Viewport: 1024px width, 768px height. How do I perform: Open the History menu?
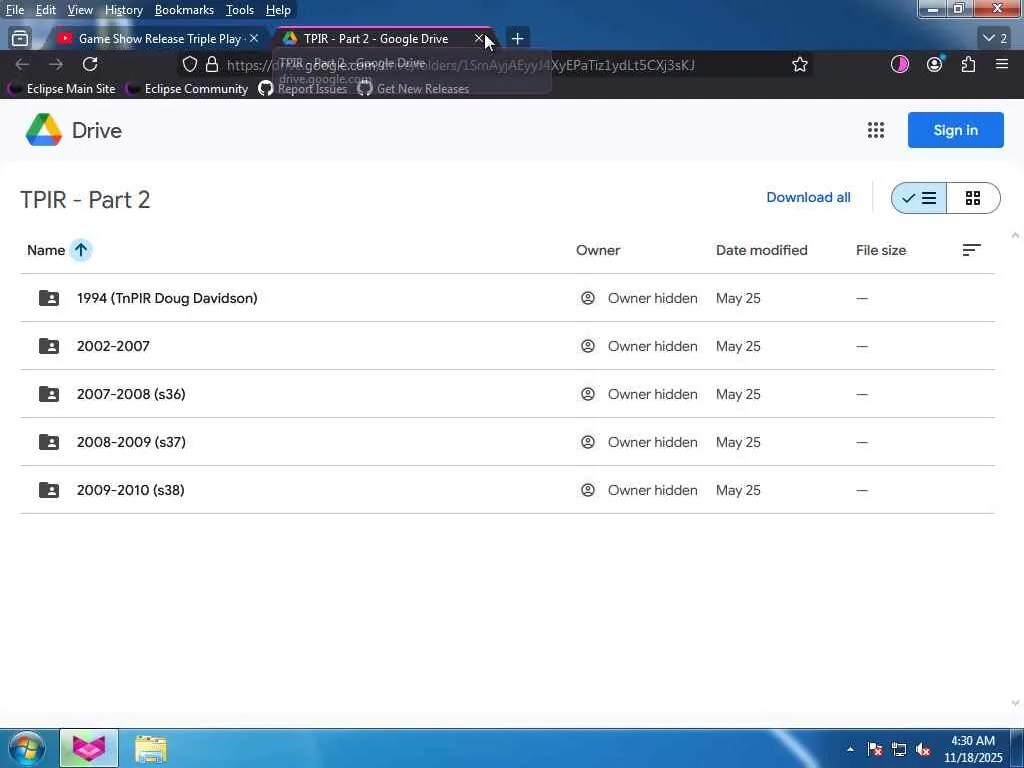click(123, 10)
